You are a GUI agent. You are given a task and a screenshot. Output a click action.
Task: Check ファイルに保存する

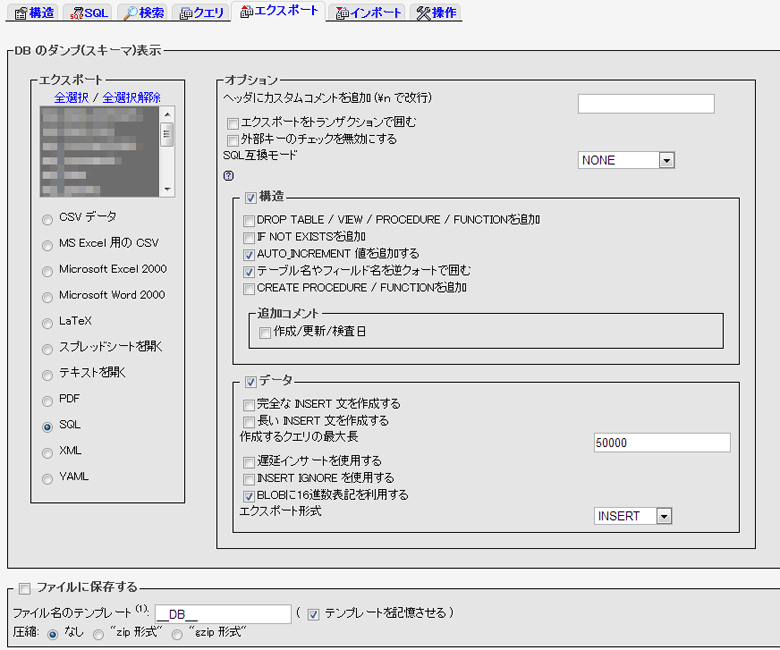24,589
